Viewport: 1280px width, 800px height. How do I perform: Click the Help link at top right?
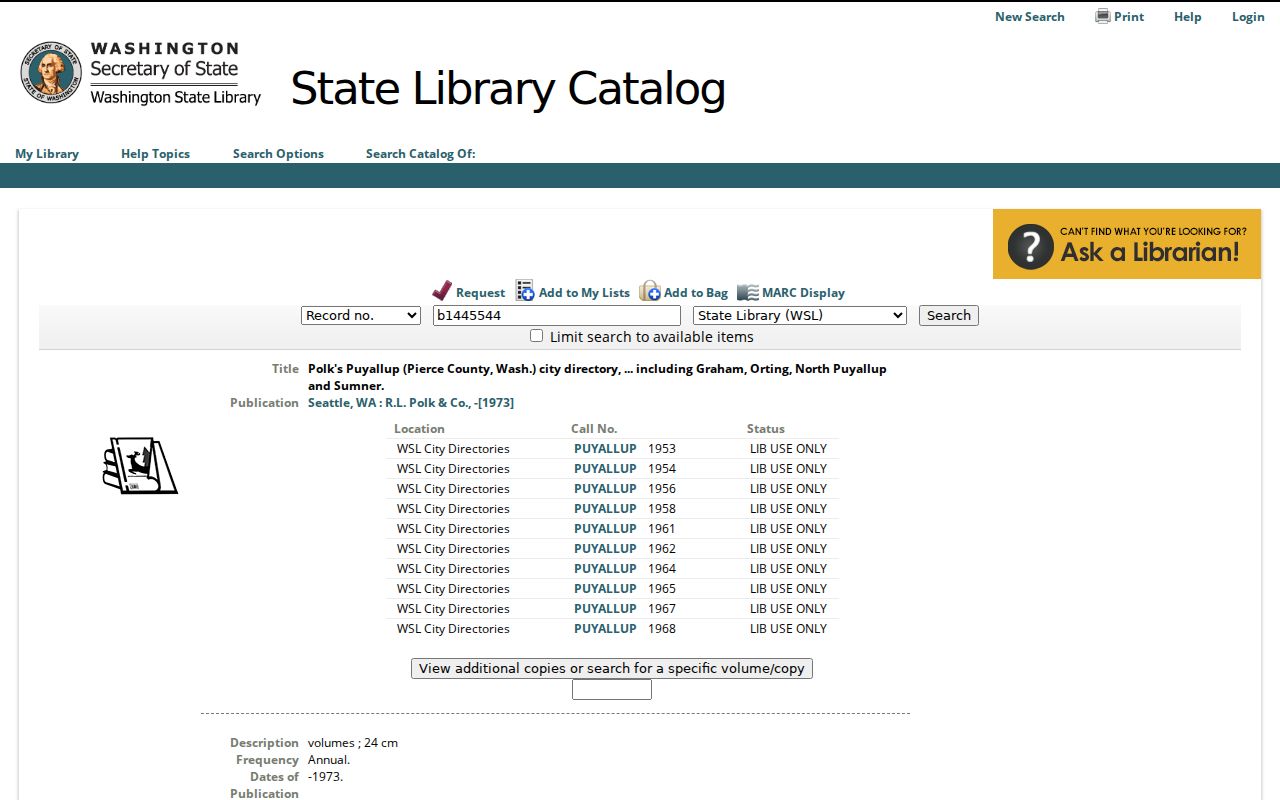tap(1188, 17)
